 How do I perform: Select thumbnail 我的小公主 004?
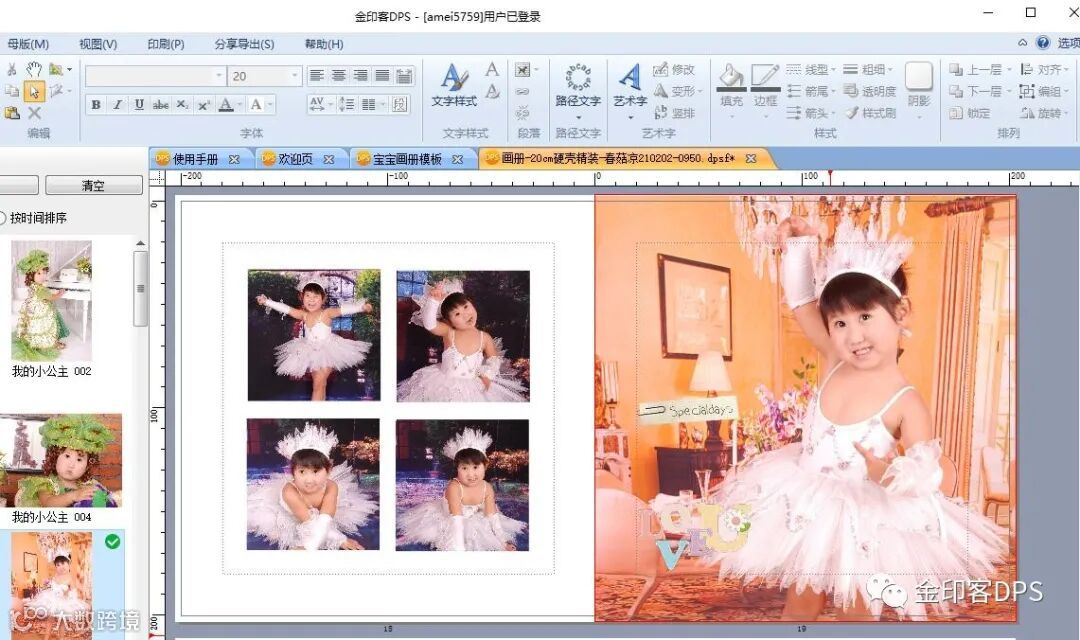pyautogui.click(x=61, y=460)
